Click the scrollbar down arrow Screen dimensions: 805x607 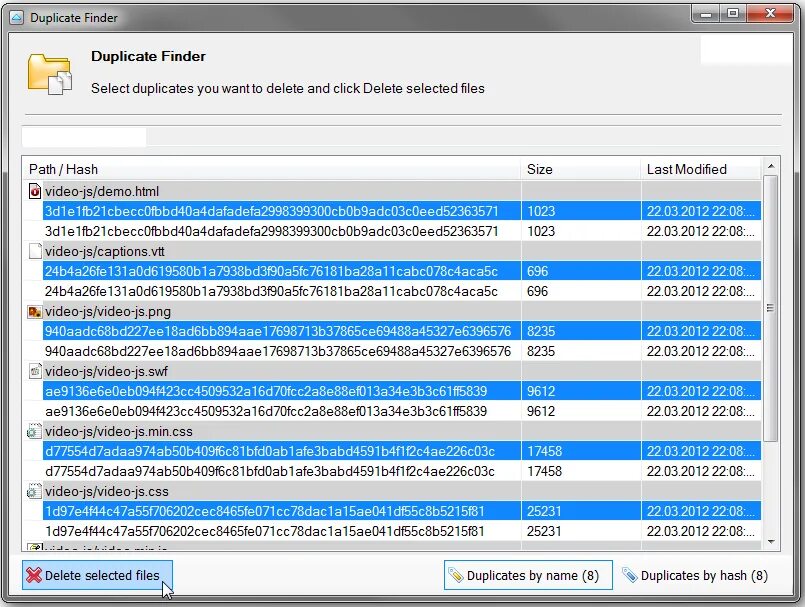(771, 542)
